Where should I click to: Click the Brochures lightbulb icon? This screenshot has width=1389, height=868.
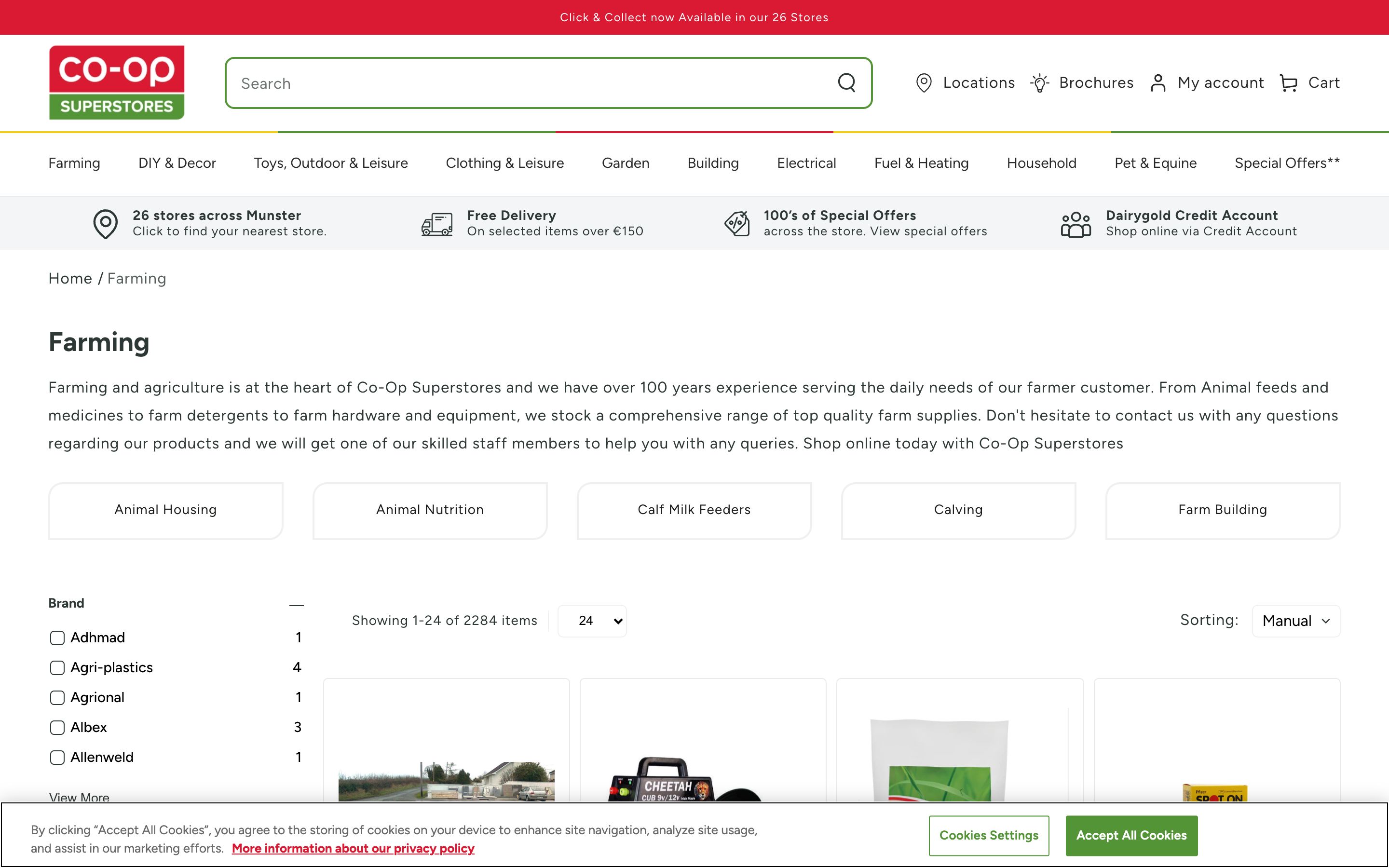click(x=1039, y=82)
